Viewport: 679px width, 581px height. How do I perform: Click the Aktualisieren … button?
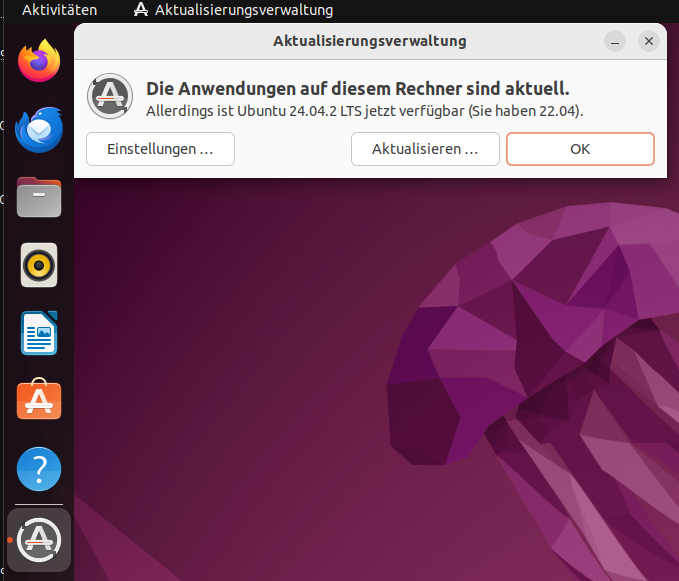(x=425, y=149)
